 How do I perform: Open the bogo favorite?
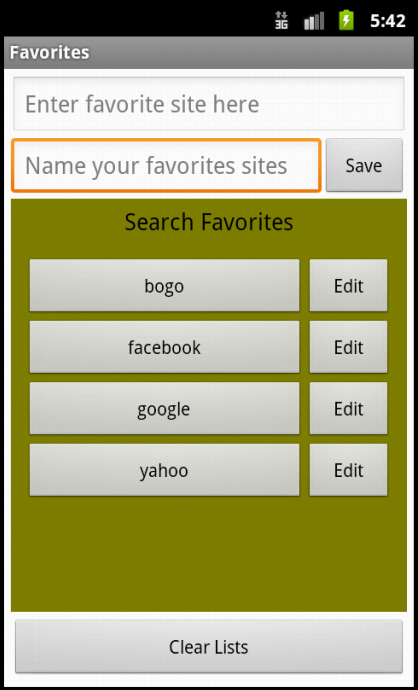pos(164,286)
